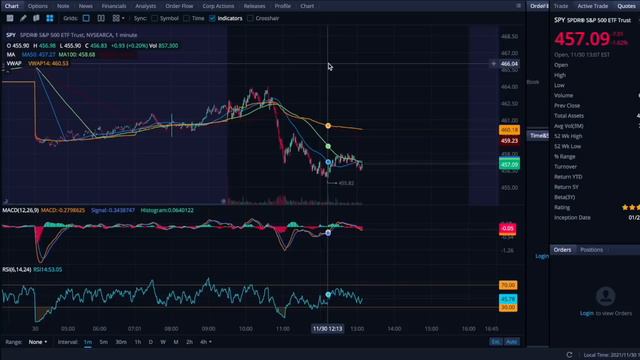The height and width of the screenshot is (360, 640).
Task: Click the 457.09 green price tag
Action: point(509,164)
